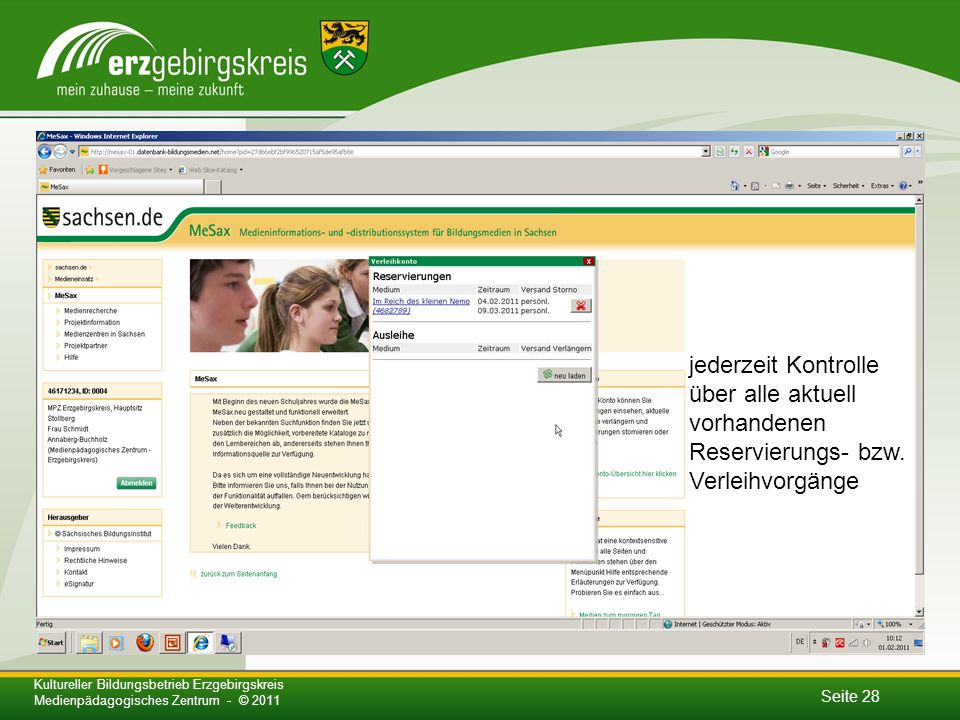Viewport: 960px width, 720px height.
Task: Click the green Abmelden button
Action: click(x=136, y=483)
